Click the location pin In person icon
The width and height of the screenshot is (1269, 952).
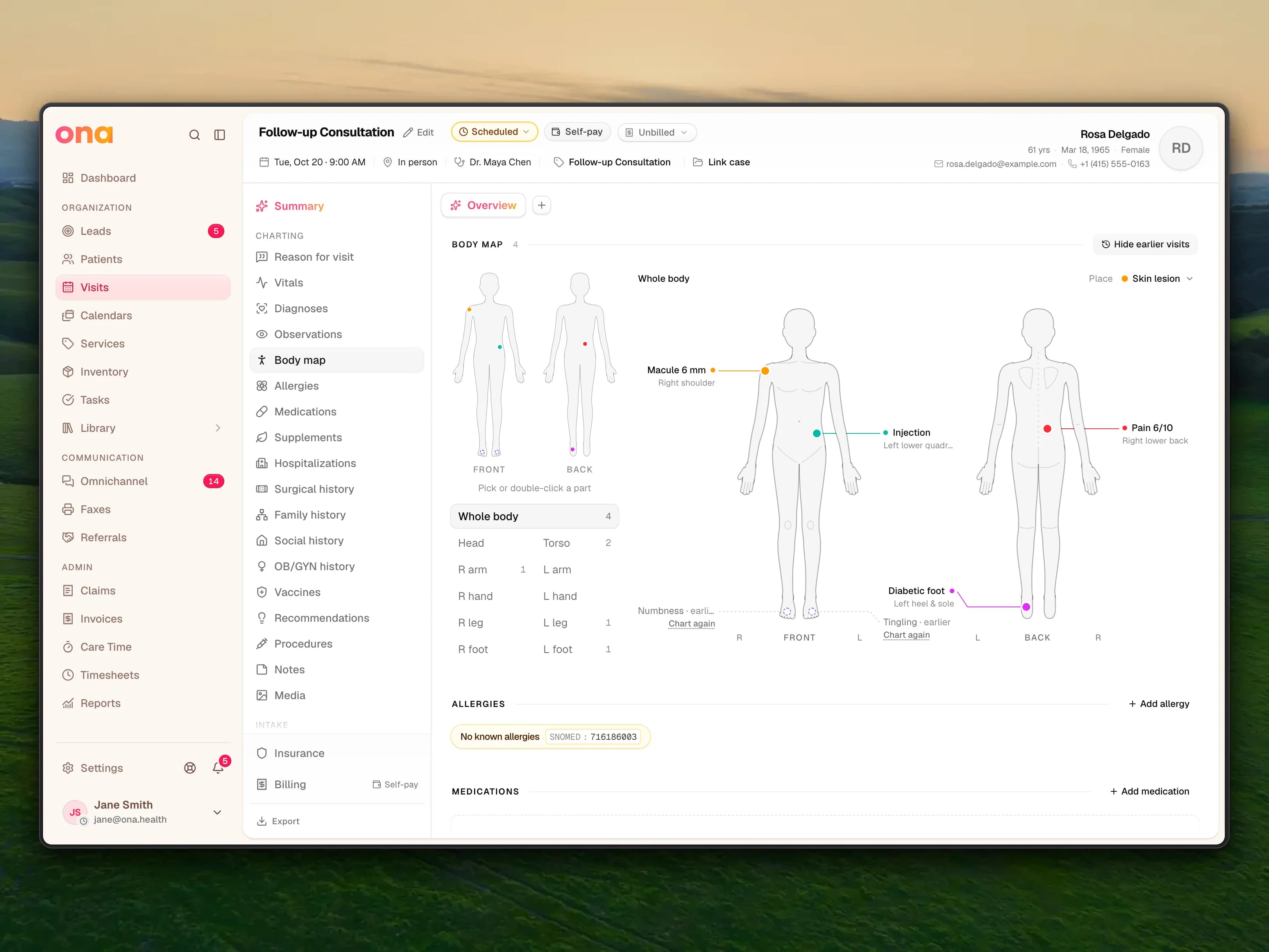[387, 162]
